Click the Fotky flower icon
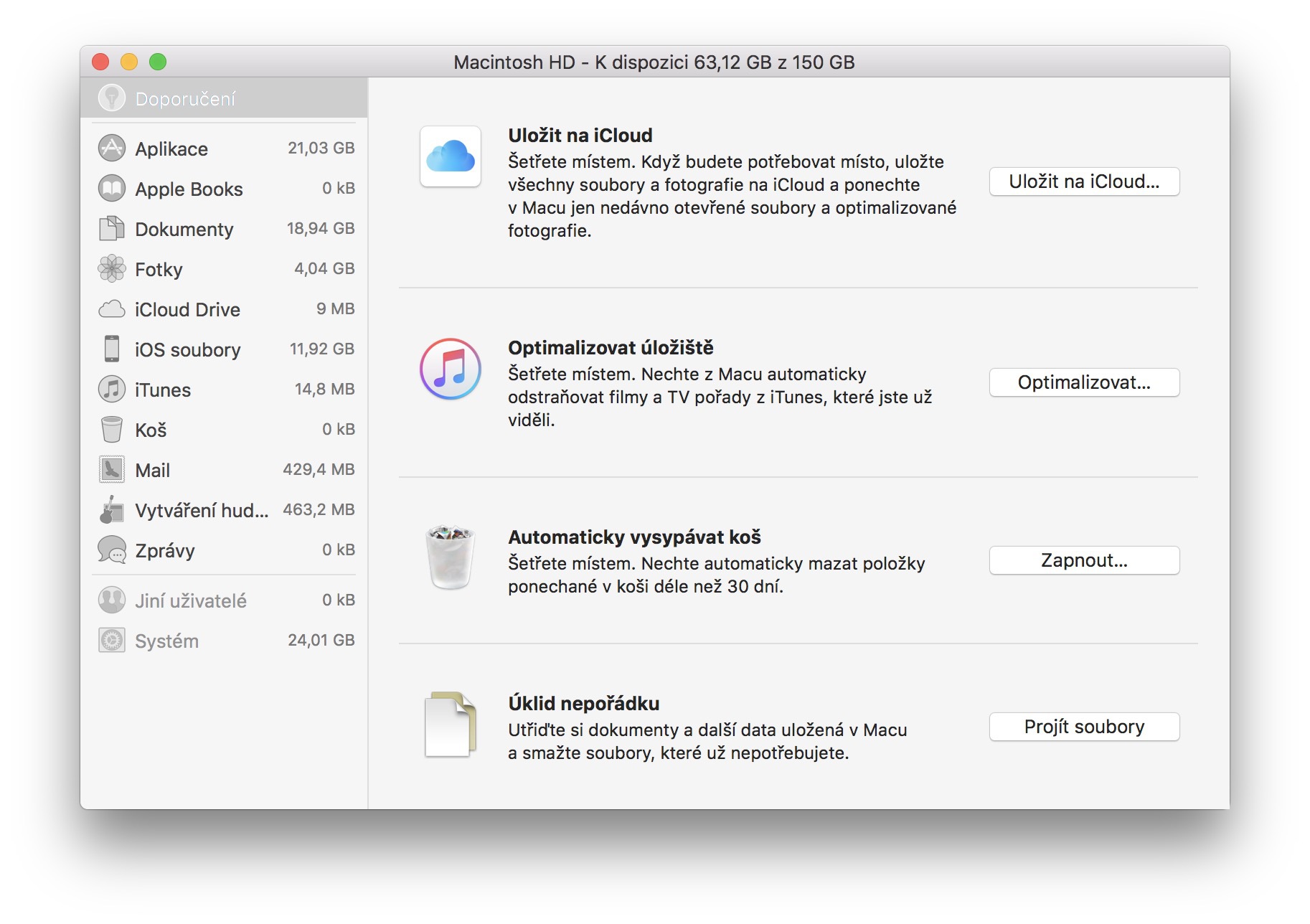This screenshot has height=924, width=1310. 111,269
